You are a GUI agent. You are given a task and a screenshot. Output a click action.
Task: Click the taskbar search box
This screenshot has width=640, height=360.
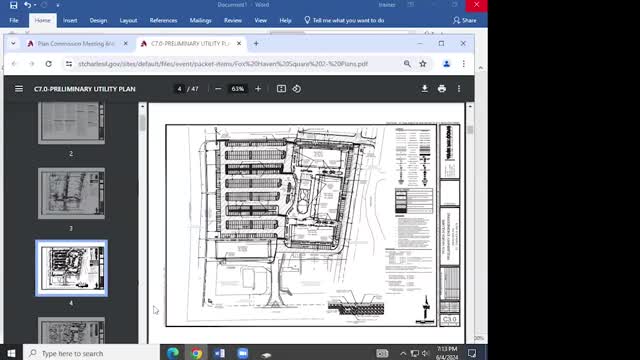[x=91, y=353]
